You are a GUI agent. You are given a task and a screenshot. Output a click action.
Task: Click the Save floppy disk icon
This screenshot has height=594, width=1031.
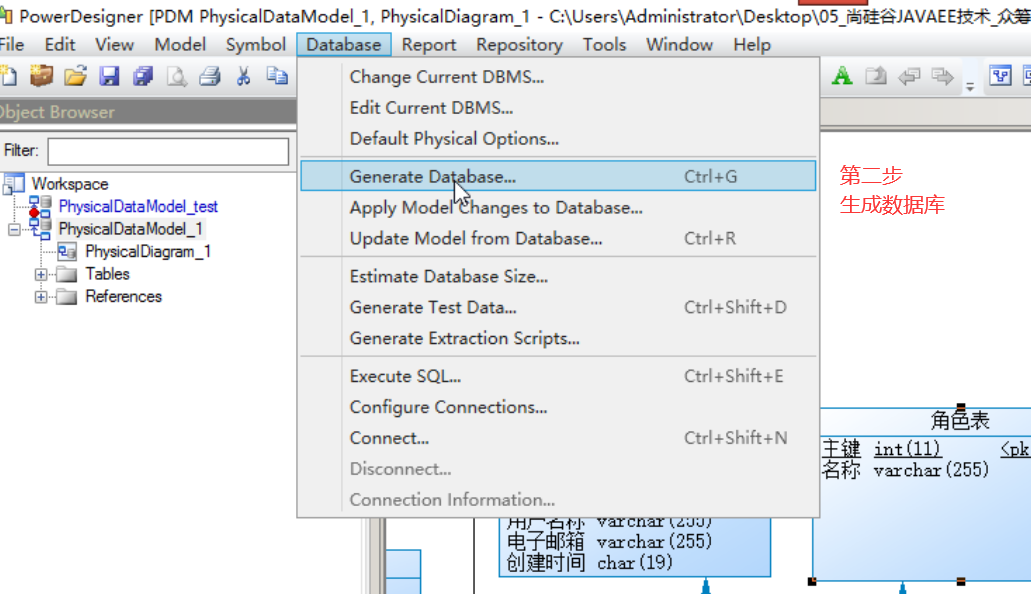tap(109, 76)
